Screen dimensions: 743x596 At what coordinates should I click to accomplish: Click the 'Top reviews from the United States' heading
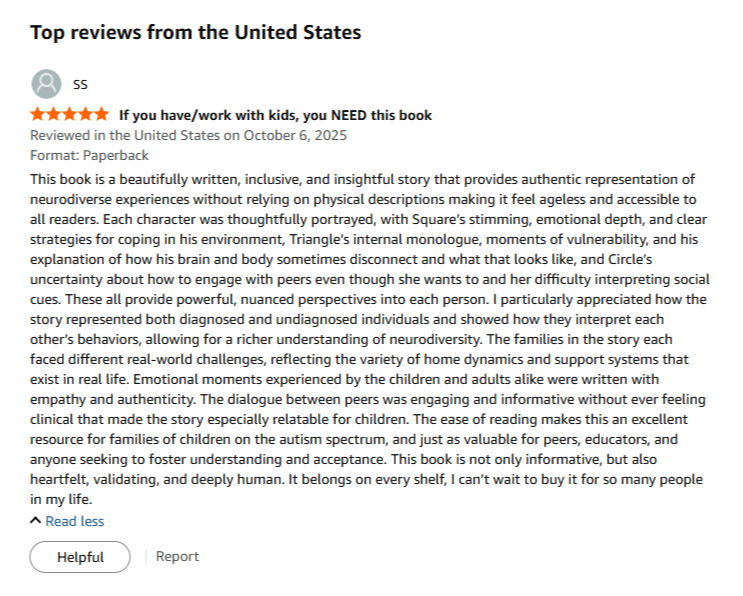(196, 32)
